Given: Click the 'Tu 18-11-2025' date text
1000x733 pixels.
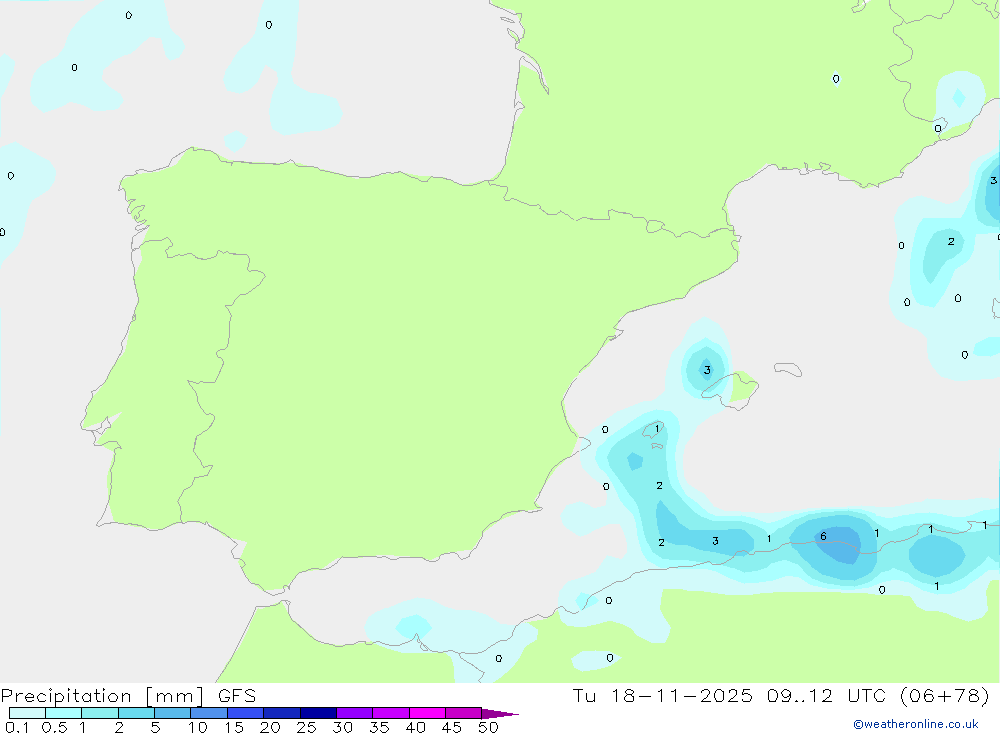Looking at the screenshot, I should point(662,695).
